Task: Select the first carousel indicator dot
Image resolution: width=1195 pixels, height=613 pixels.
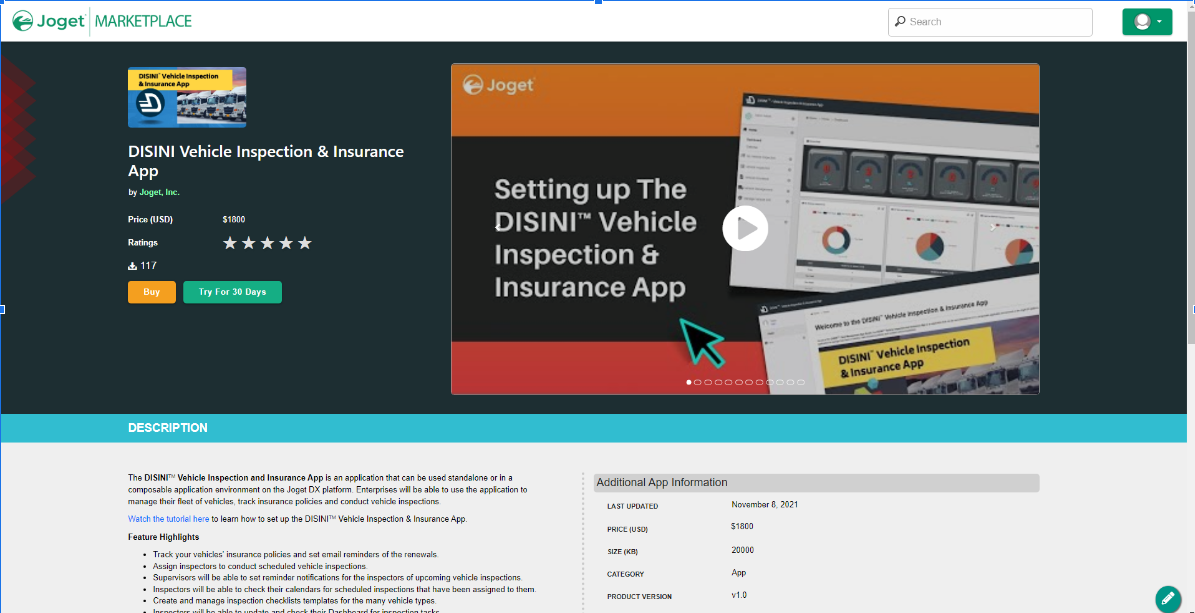Action: click(x=689, y=382)
